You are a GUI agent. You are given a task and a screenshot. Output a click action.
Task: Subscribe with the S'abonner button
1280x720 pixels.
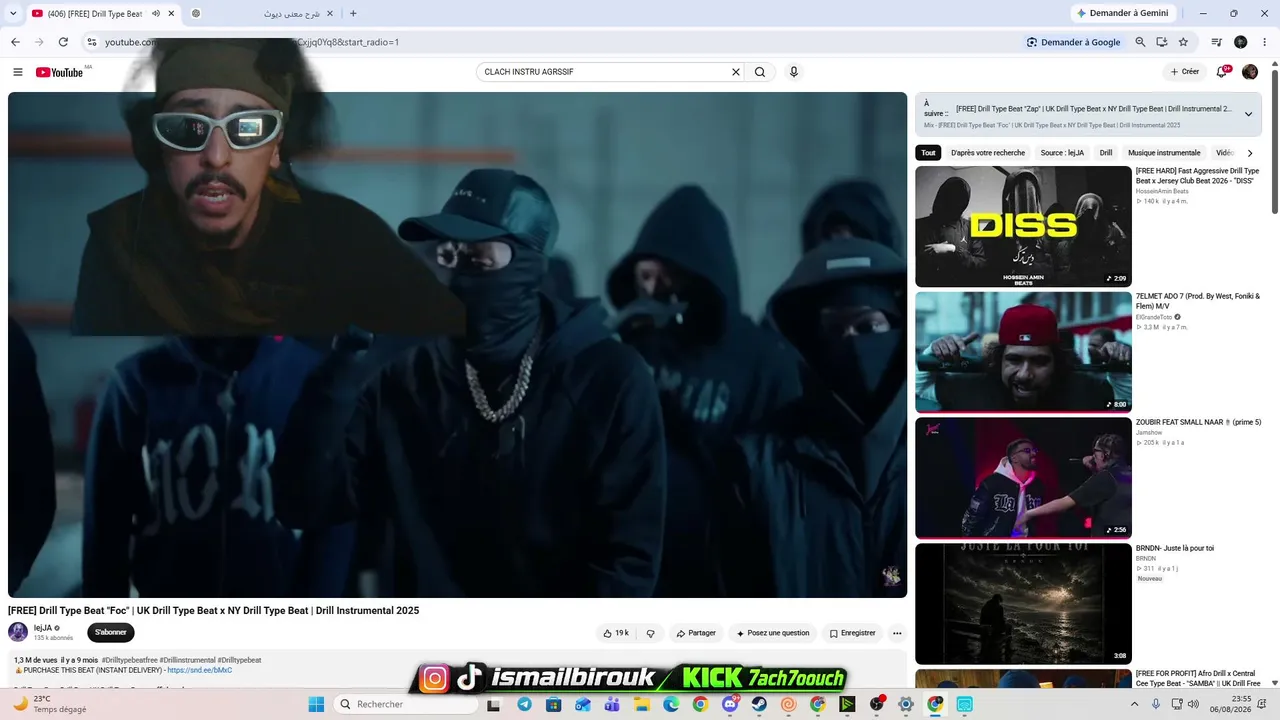click(111, 632)
